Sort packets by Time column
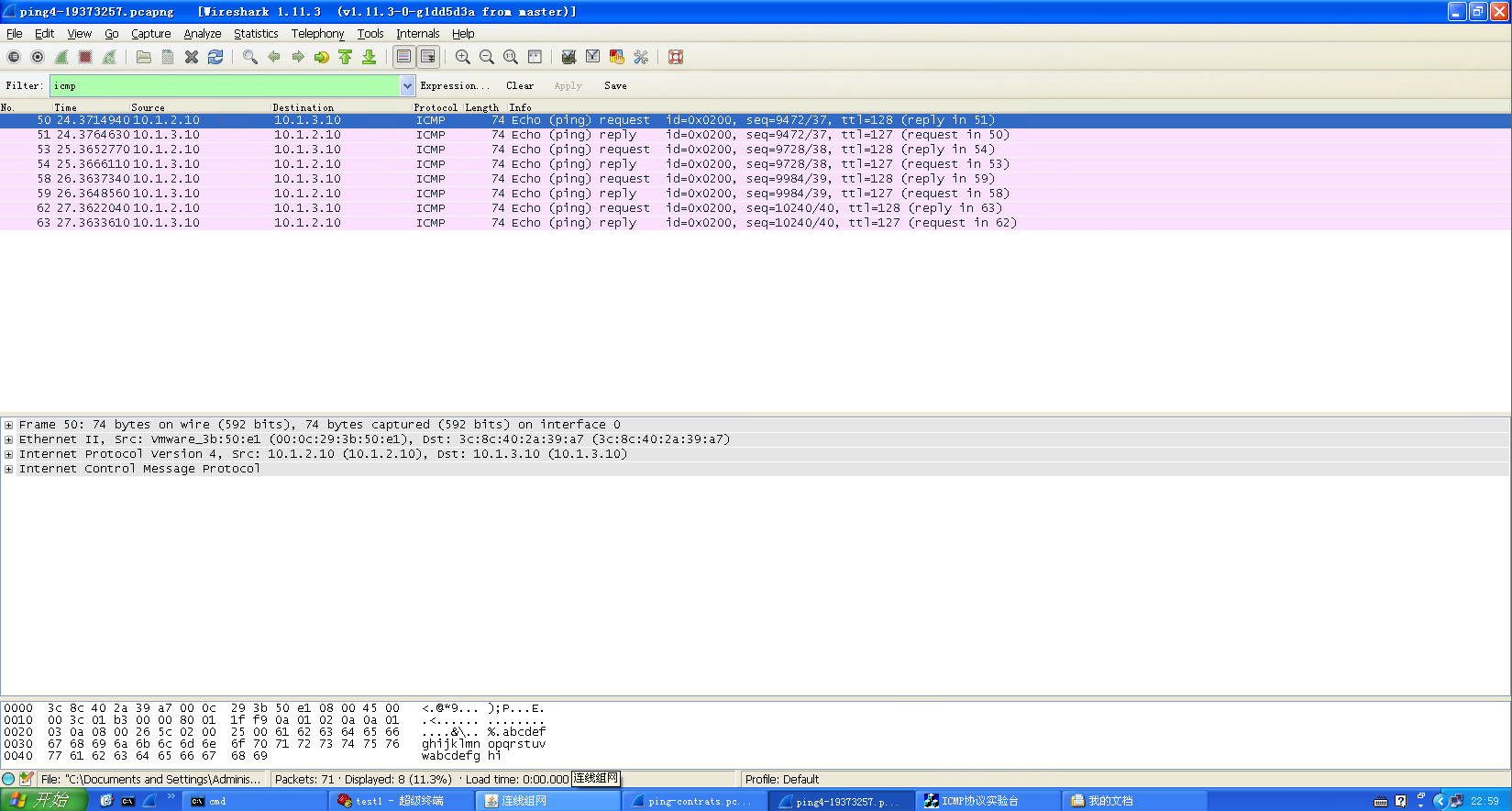This screenshot has width=1512, height=811. [x=65, y=107]
